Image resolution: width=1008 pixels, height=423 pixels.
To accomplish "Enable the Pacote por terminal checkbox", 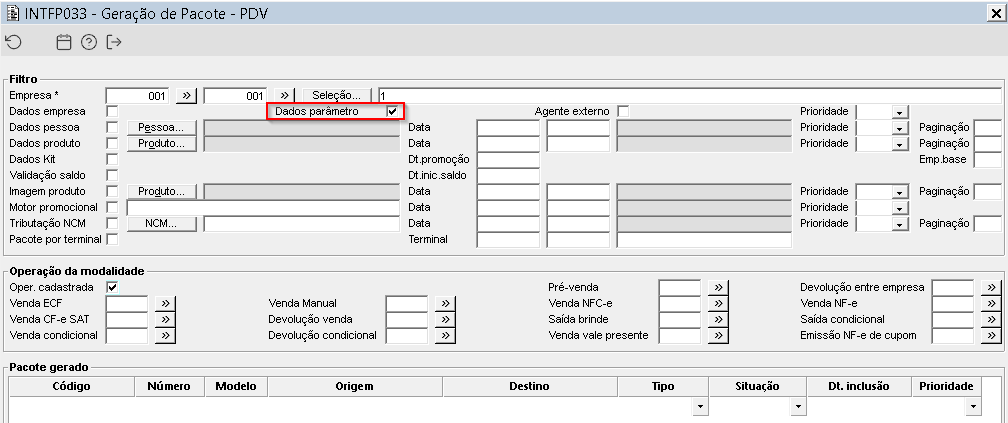I will [112, 240].
